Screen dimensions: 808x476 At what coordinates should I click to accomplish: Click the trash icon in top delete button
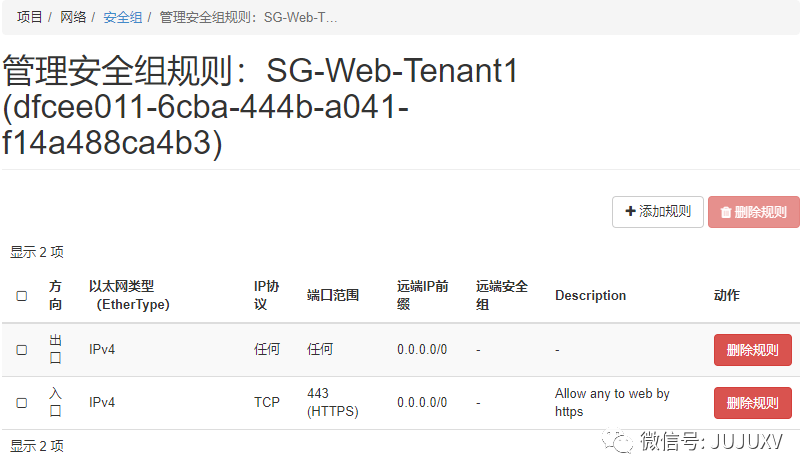coord(726,212)
